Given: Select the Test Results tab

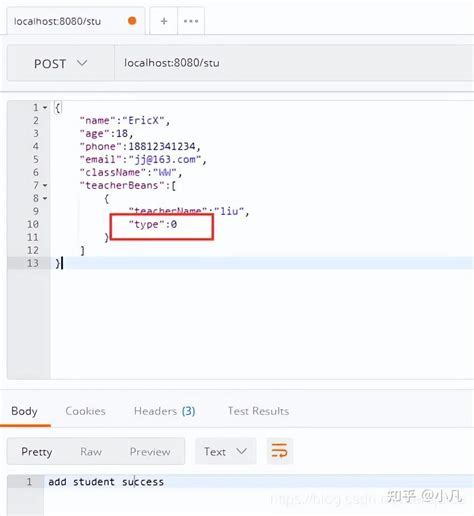Looking at the screenshot, I should (258, 411).
